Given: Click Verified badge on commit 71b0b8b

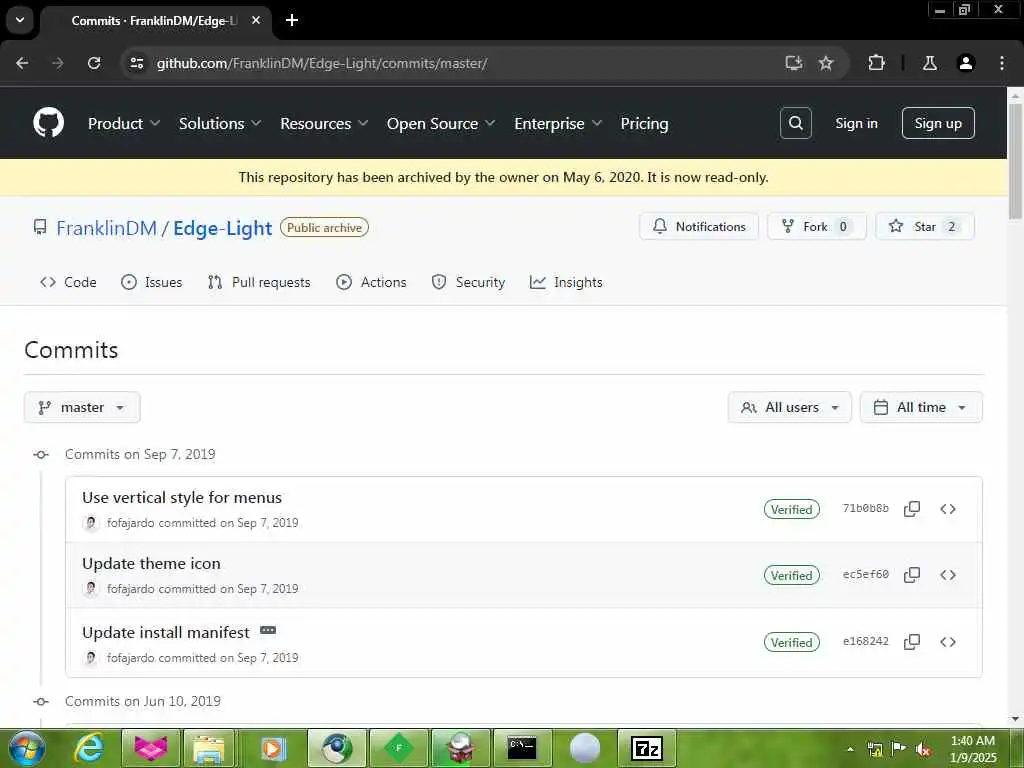Looking at the screenshot, I should (x=792, y=509).
